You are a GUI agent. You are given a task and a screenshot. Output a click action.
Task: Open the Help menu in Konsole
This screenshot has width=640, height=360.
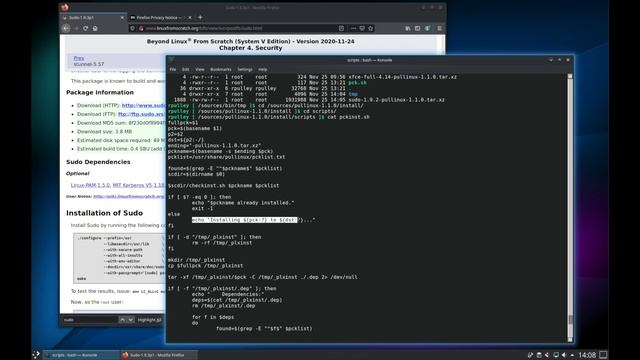[262, 69]
